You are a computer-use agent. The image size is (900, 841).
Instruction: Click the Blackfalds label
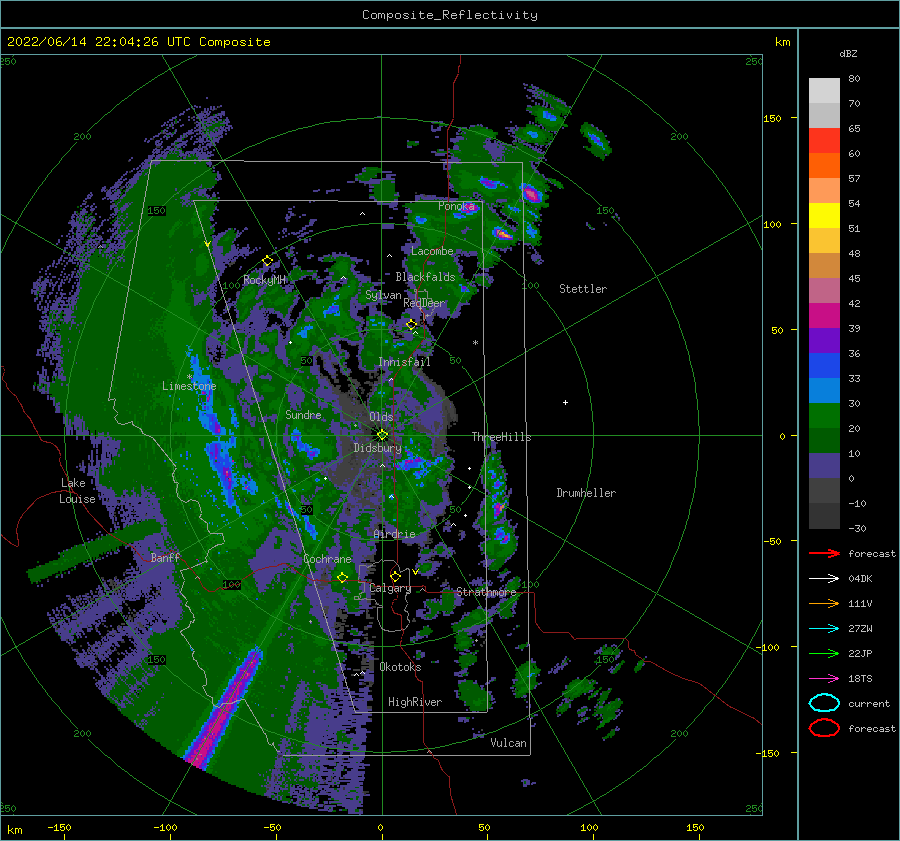pos(425,277)
